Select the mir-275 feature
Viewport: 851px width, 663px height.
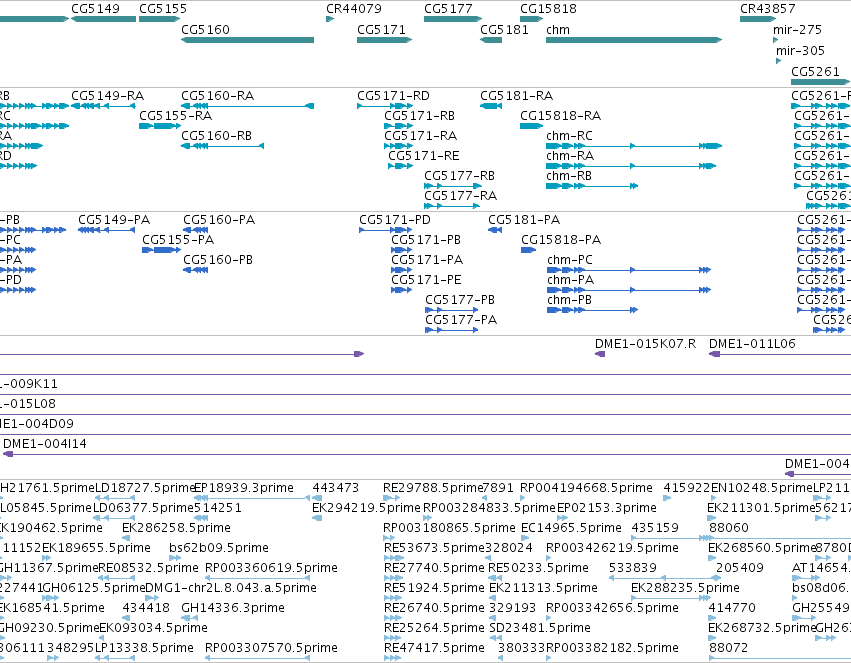click(776, 40)
